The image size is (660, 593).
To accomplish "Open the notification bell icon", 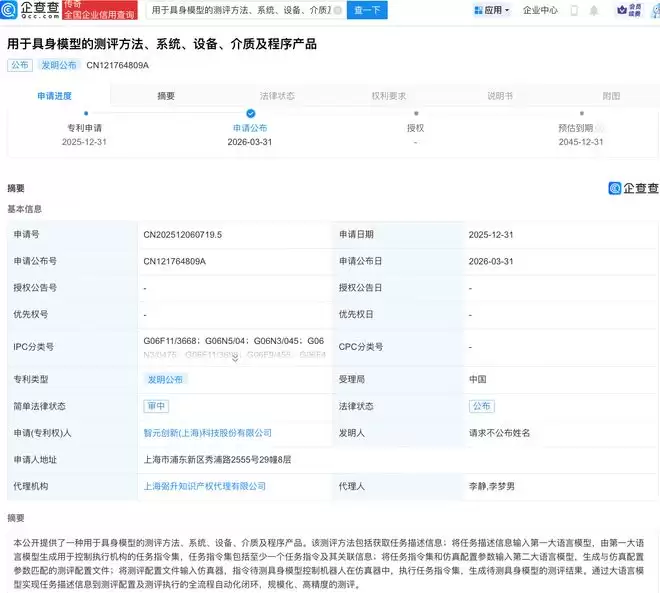I will pos(594,10).
